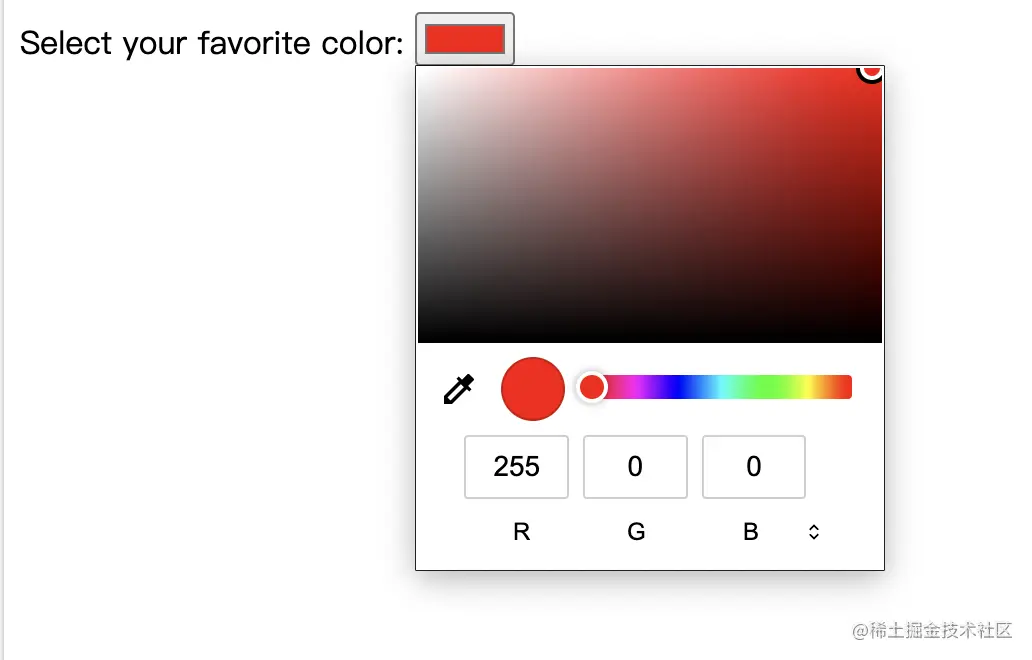This screenshot has height=660, width=1032.
Task: Click the current color swatch beside the label
Action: click(x=464, y=38)
